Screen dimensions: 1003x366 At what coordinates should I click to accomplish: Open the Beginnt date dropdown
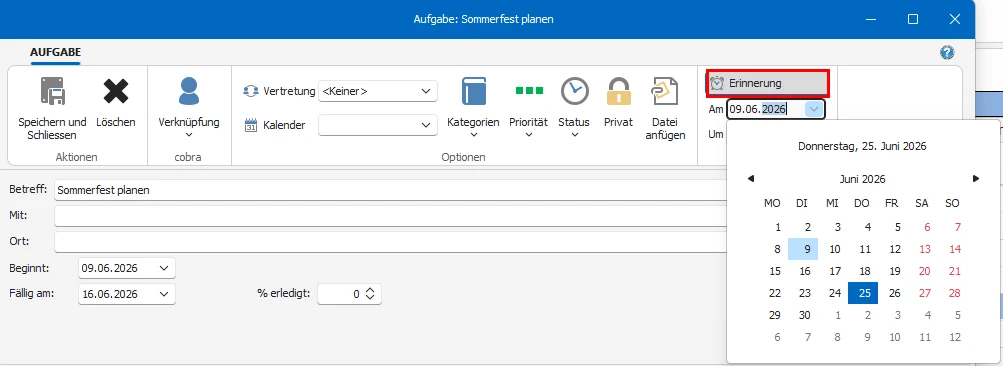point(164,268)
